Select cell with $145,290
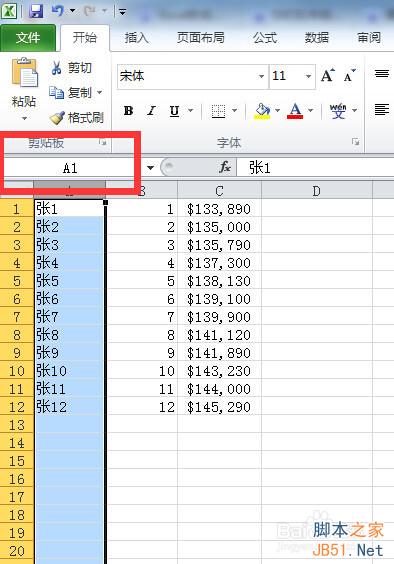 [x=219, y=406]
